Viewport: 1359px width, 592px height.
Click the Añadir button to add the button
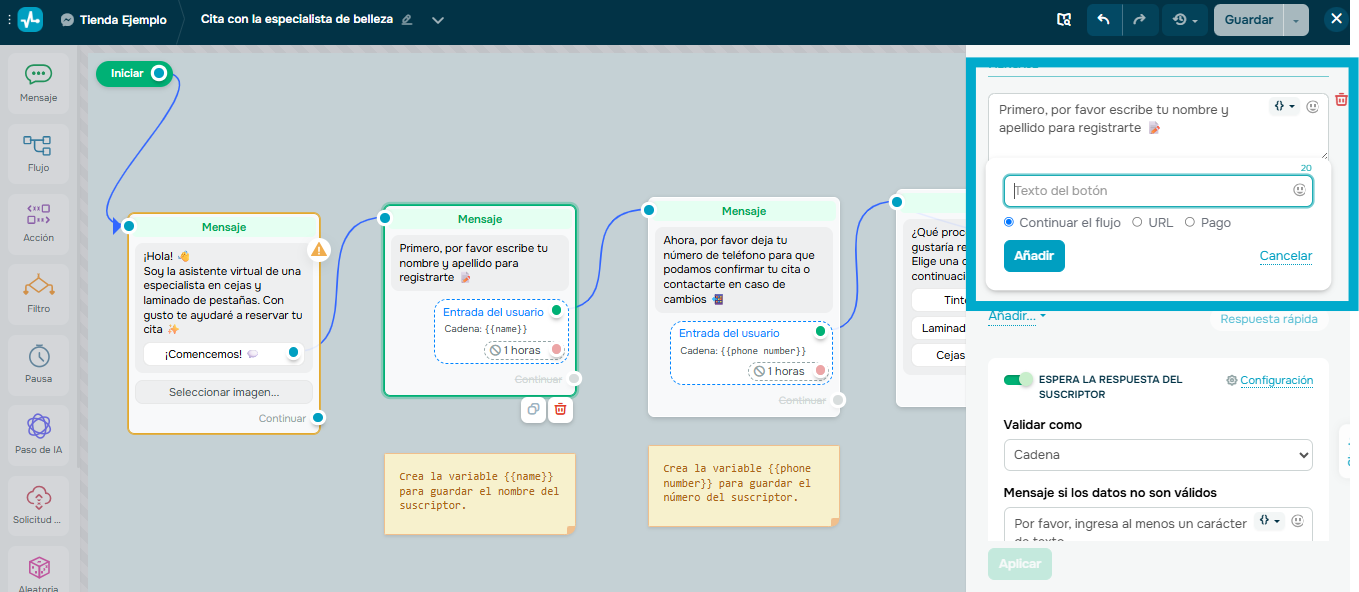tap(1034, 256)
